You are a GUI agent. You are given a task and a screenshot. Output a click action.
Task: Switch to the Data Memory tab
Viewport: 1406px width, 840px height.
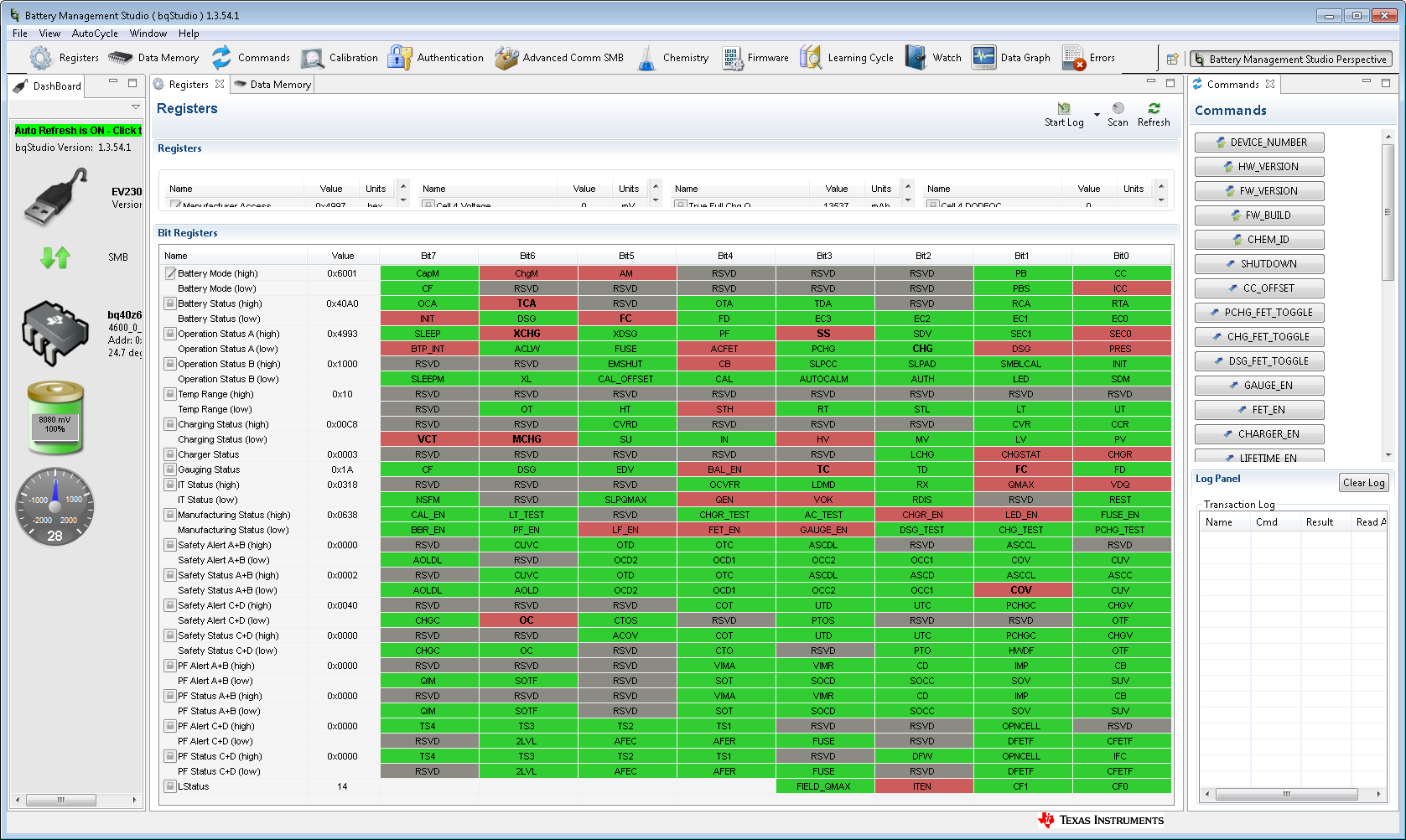click(x=272, y=85)
